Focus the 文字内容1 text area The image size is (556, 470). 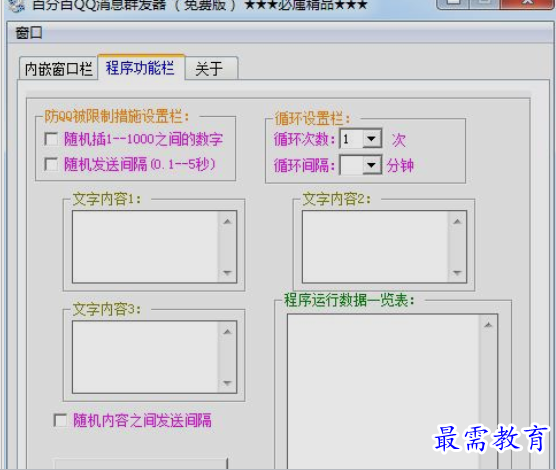click(x=145, y=247)
